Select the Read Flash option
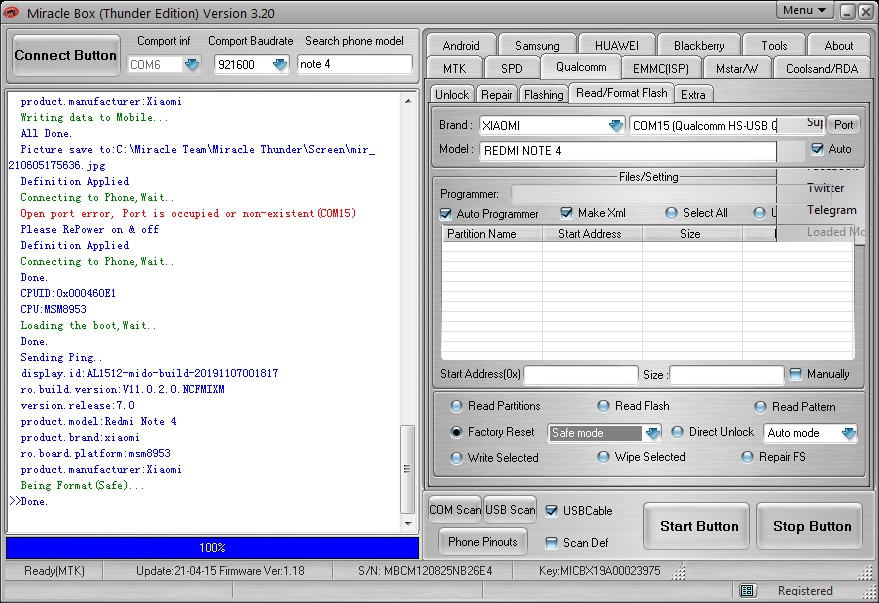 pyautogui.click(x=603, y=406)
